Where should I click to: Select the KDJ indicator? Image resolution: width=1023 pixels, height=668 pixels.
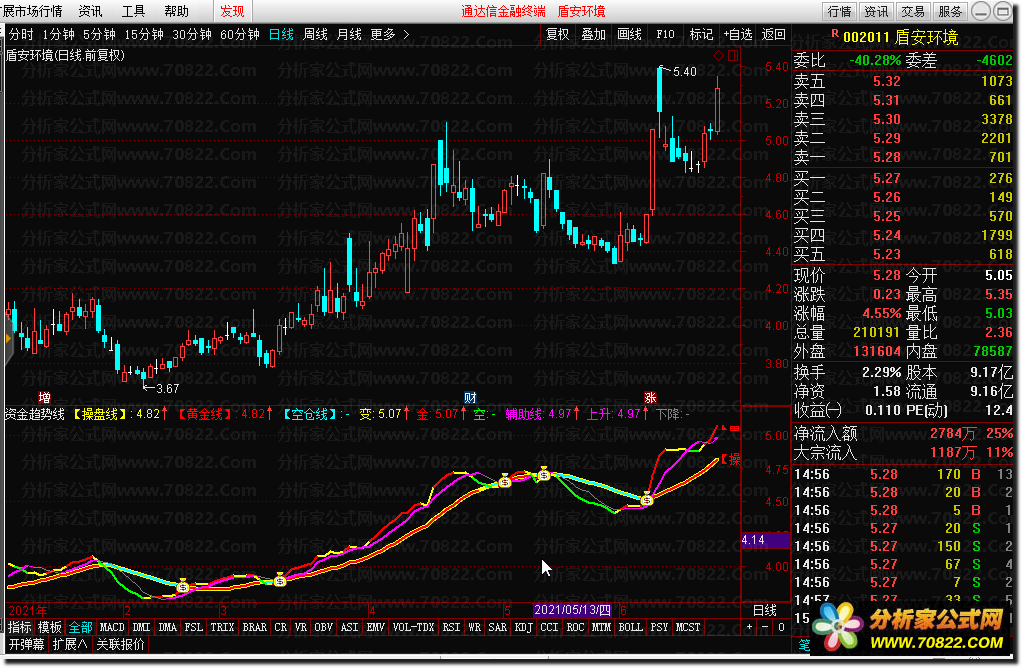pyautogui.click(x=523, y=627)
